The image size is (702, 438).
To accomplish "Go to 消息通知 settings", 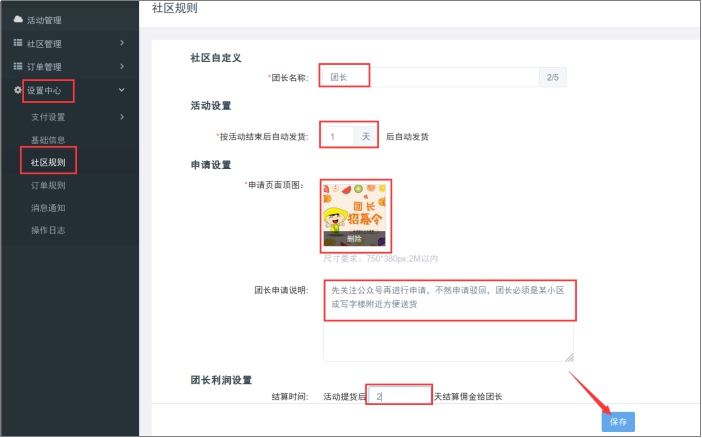I will coord(48,208).
